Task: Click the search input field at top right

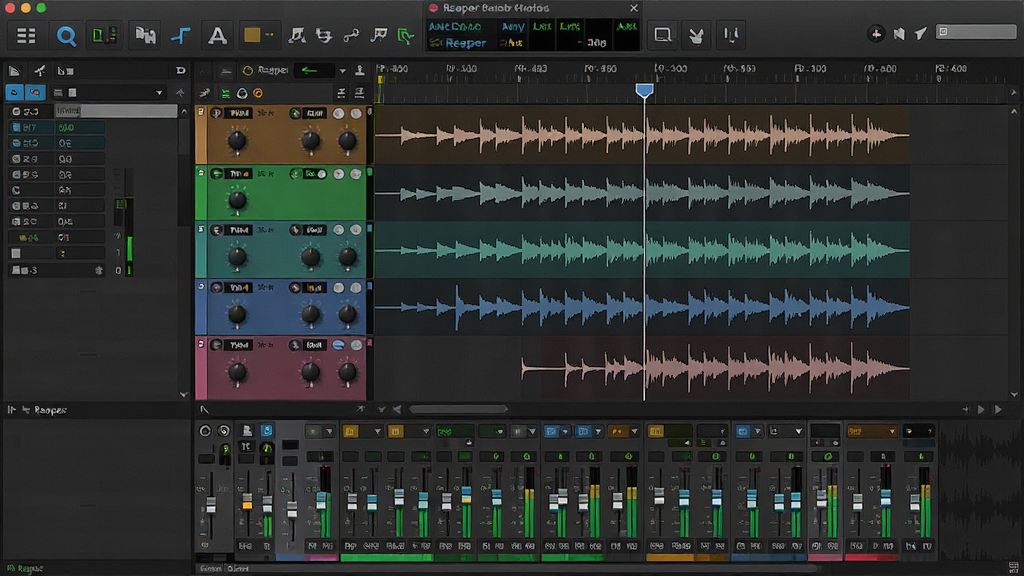Action: 976,32
